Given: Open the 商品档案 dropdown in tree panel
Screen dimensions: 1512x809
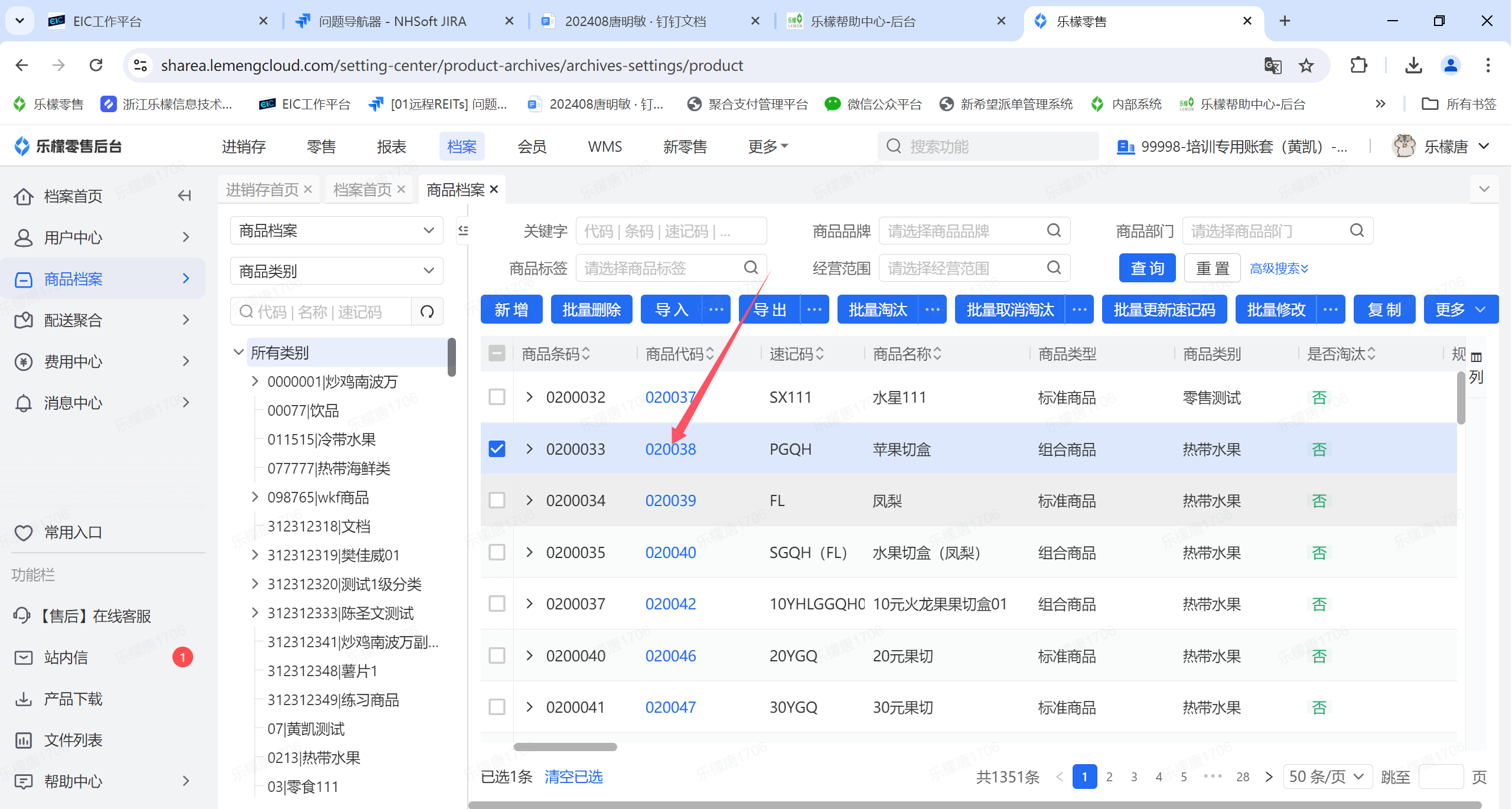Looking at the screenshot, I should 337,230.
